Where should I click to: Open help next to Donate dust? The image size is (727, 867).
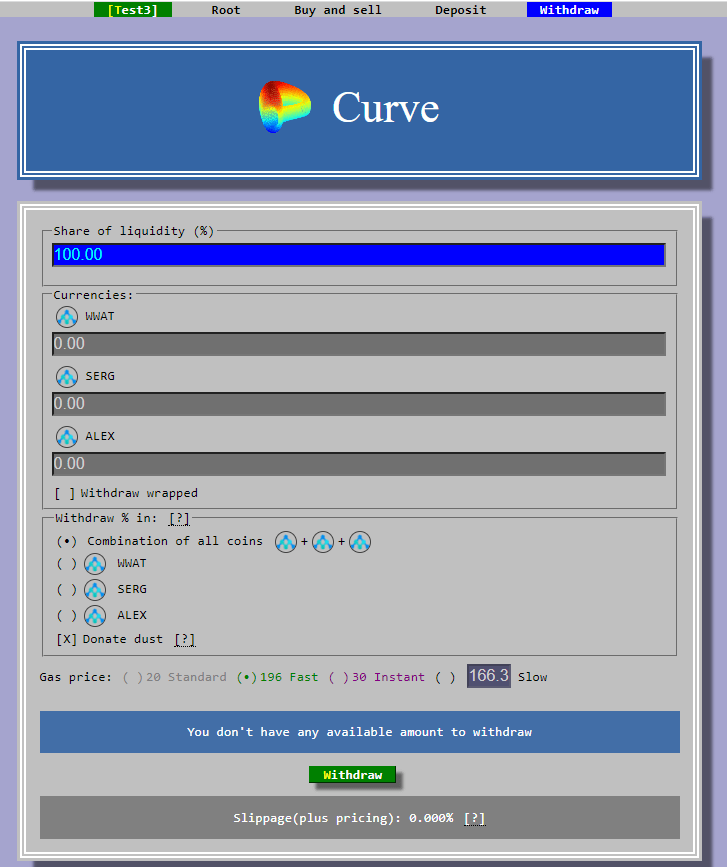click(x=185, y=640)
